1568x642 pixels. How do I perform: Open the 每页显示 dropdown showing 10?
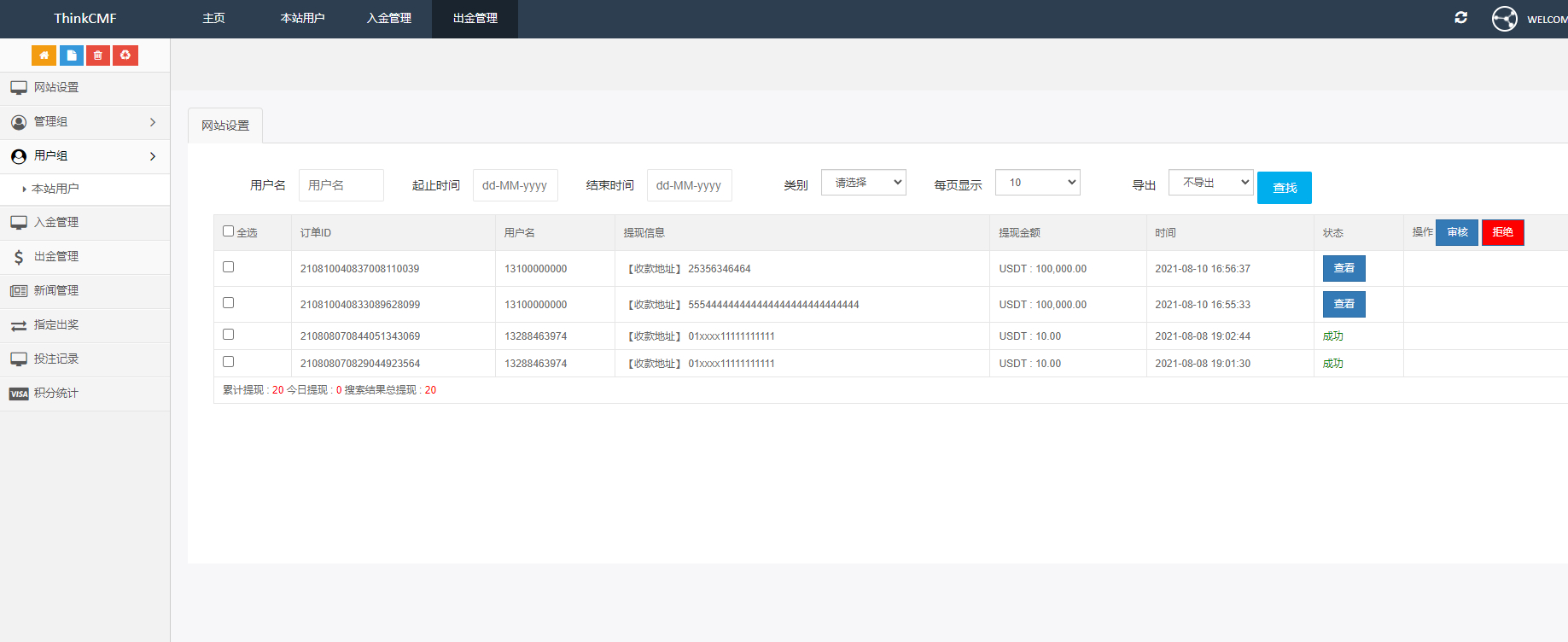[x=1037, y=183]
